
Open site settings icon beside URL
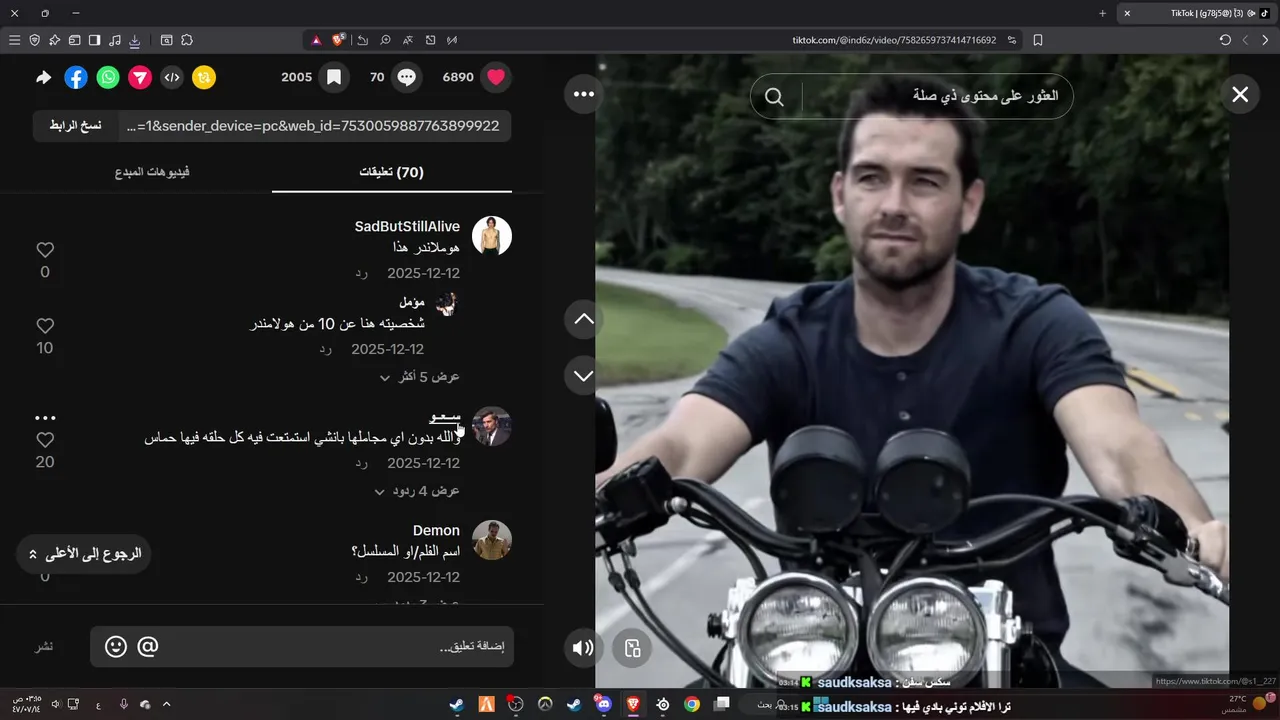pyautogui.click(x=1012, y=40)
